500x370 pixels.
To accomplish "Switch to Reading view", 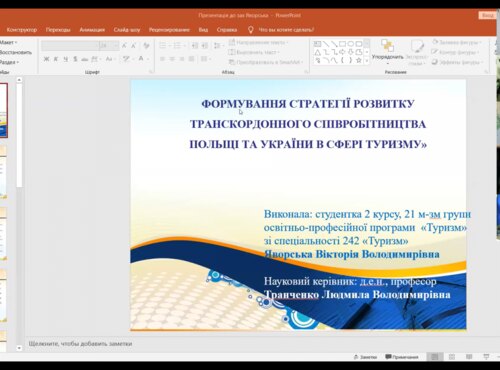I will [x=469, y=357].
